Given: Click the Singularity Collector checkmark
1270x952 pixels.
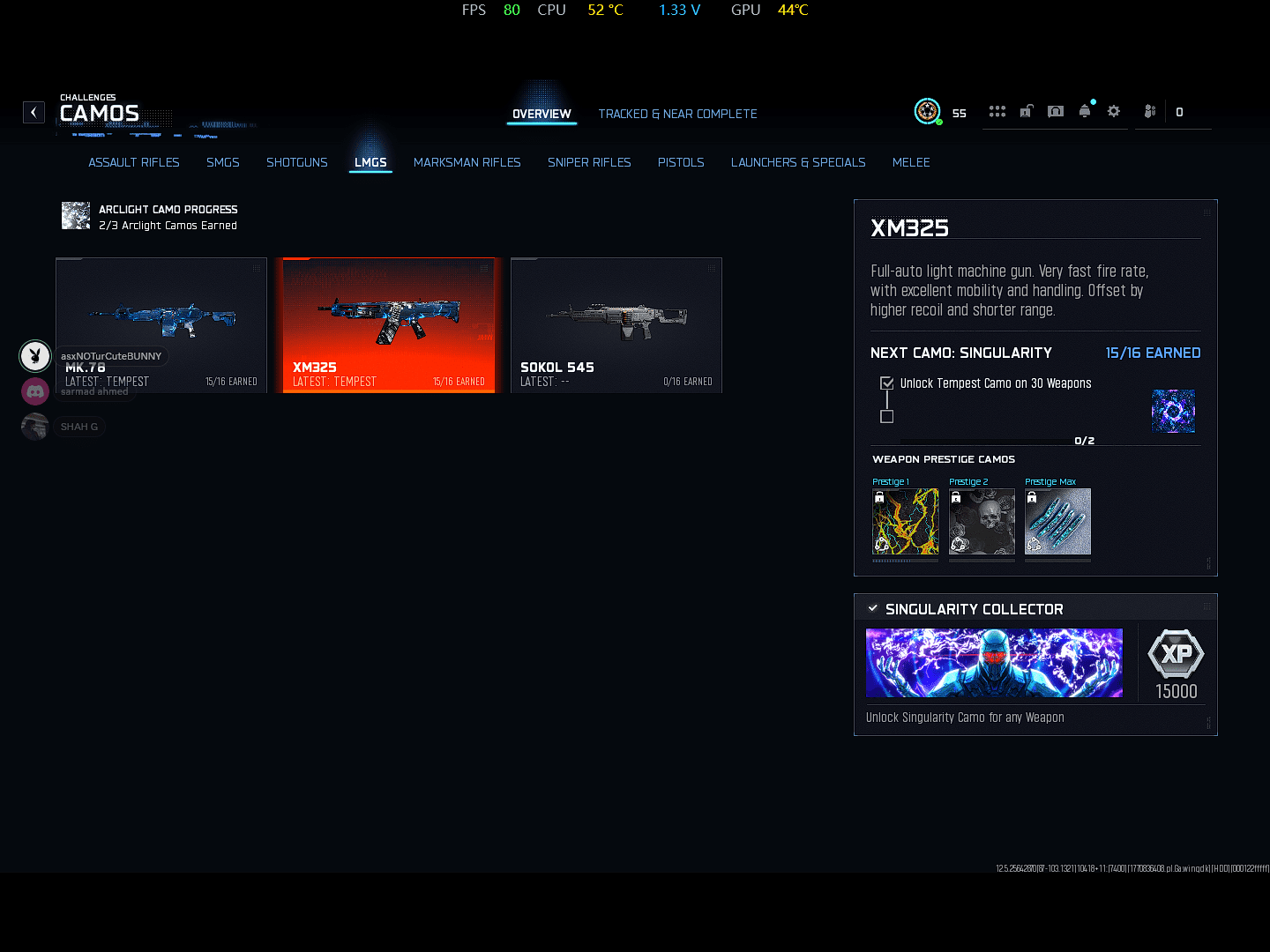Looking at the screenshot, I should click(873, 608).
